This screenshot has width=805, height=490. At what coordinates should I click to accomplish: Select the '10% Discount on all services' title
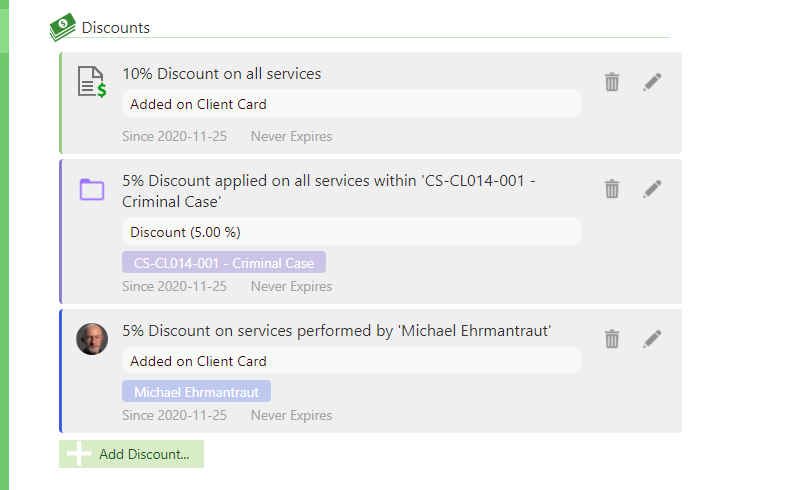221,74
